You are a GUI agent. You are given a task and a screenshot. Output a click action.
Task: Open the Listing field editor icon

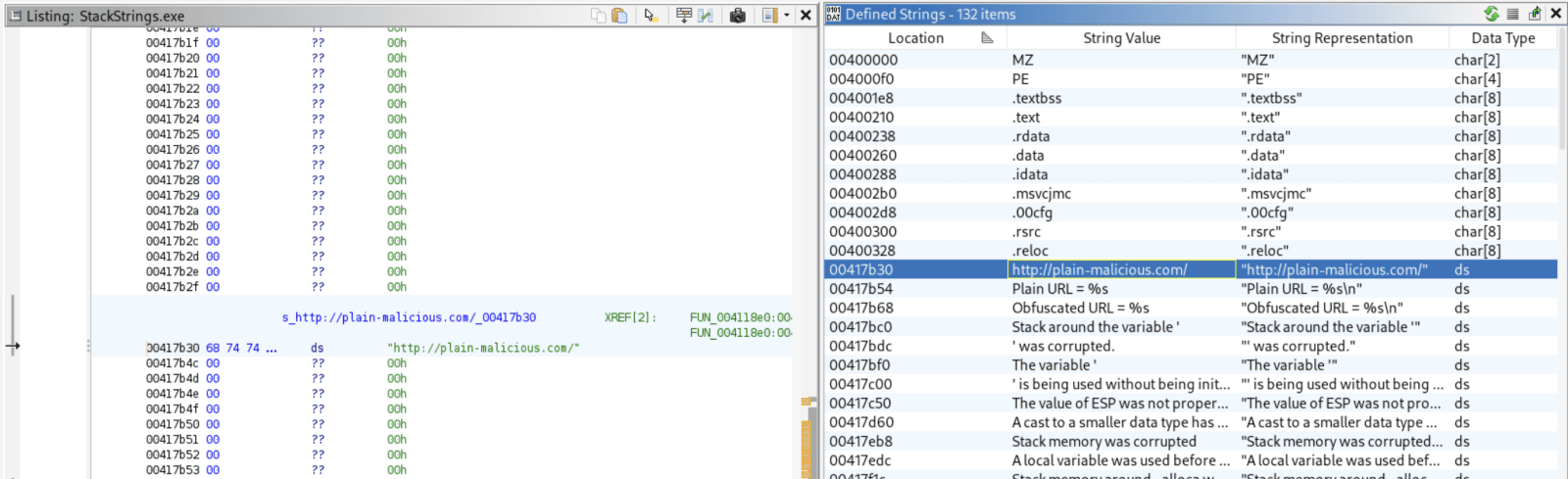684,15
